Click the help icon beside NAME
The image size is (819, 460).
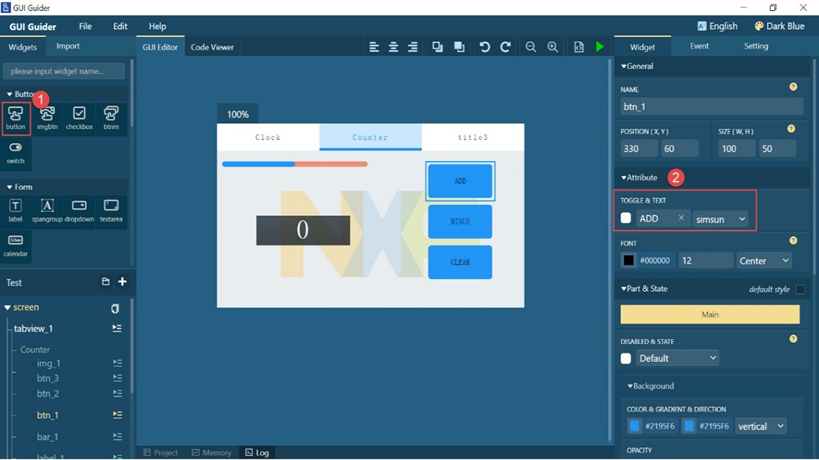tap(793, 87)
